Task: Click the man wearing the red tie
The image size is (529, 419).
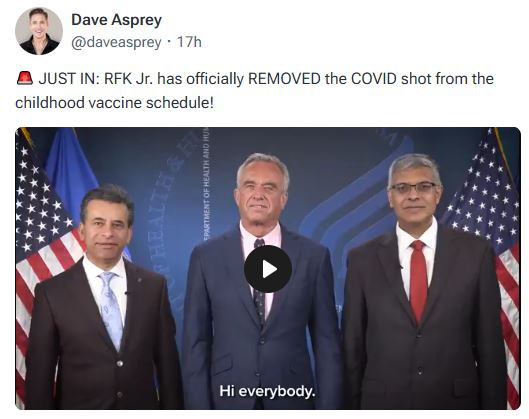Action: click(425, 283)
